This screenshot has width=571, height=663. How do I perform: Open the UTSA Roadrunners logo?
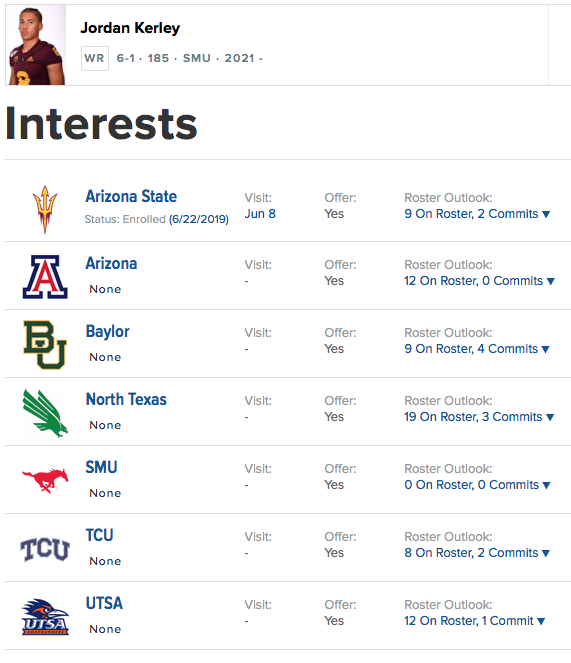[45, 616]
